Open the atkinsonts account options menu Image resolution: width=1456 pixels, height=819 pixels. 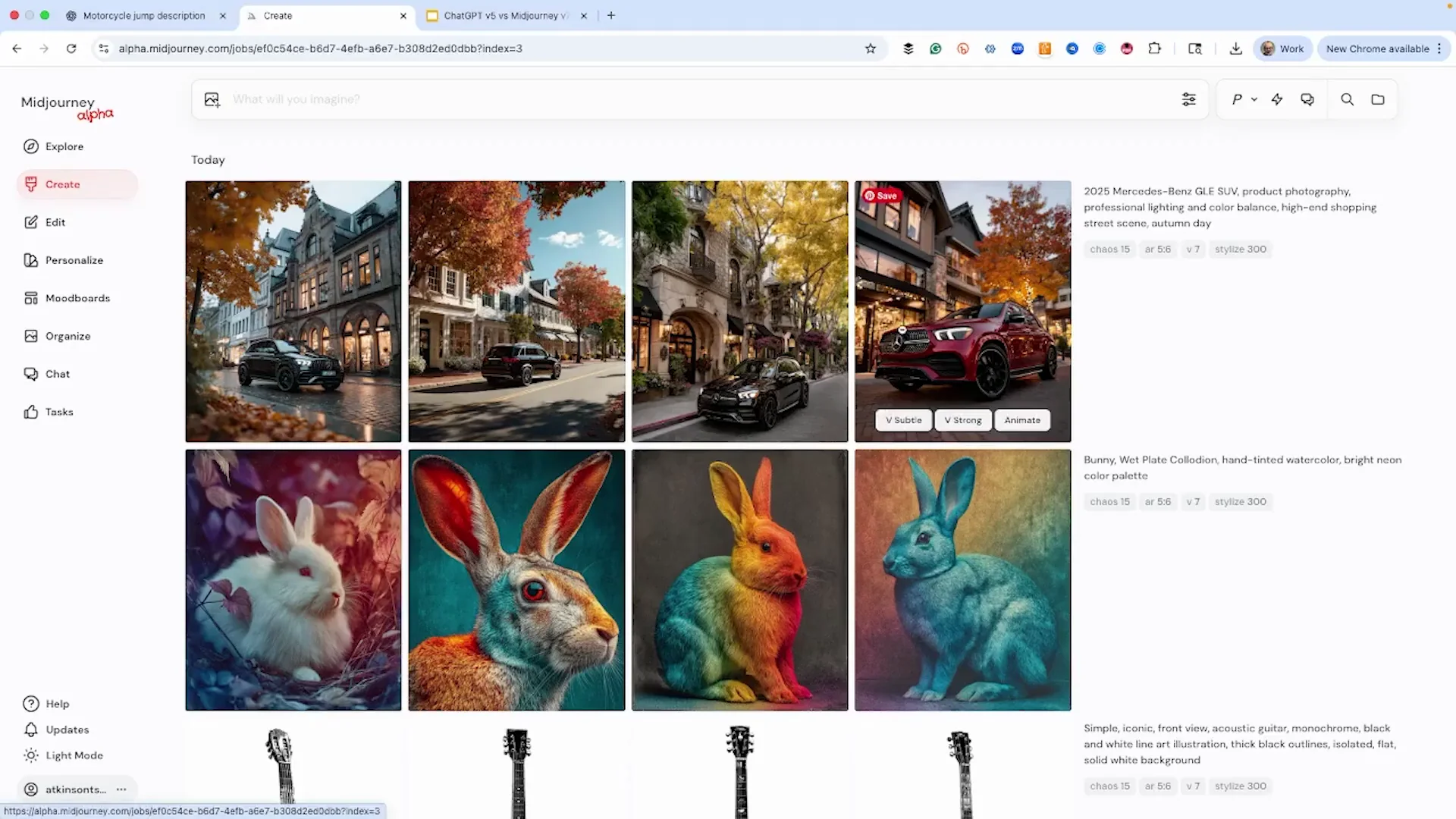[x=121, y=789]
